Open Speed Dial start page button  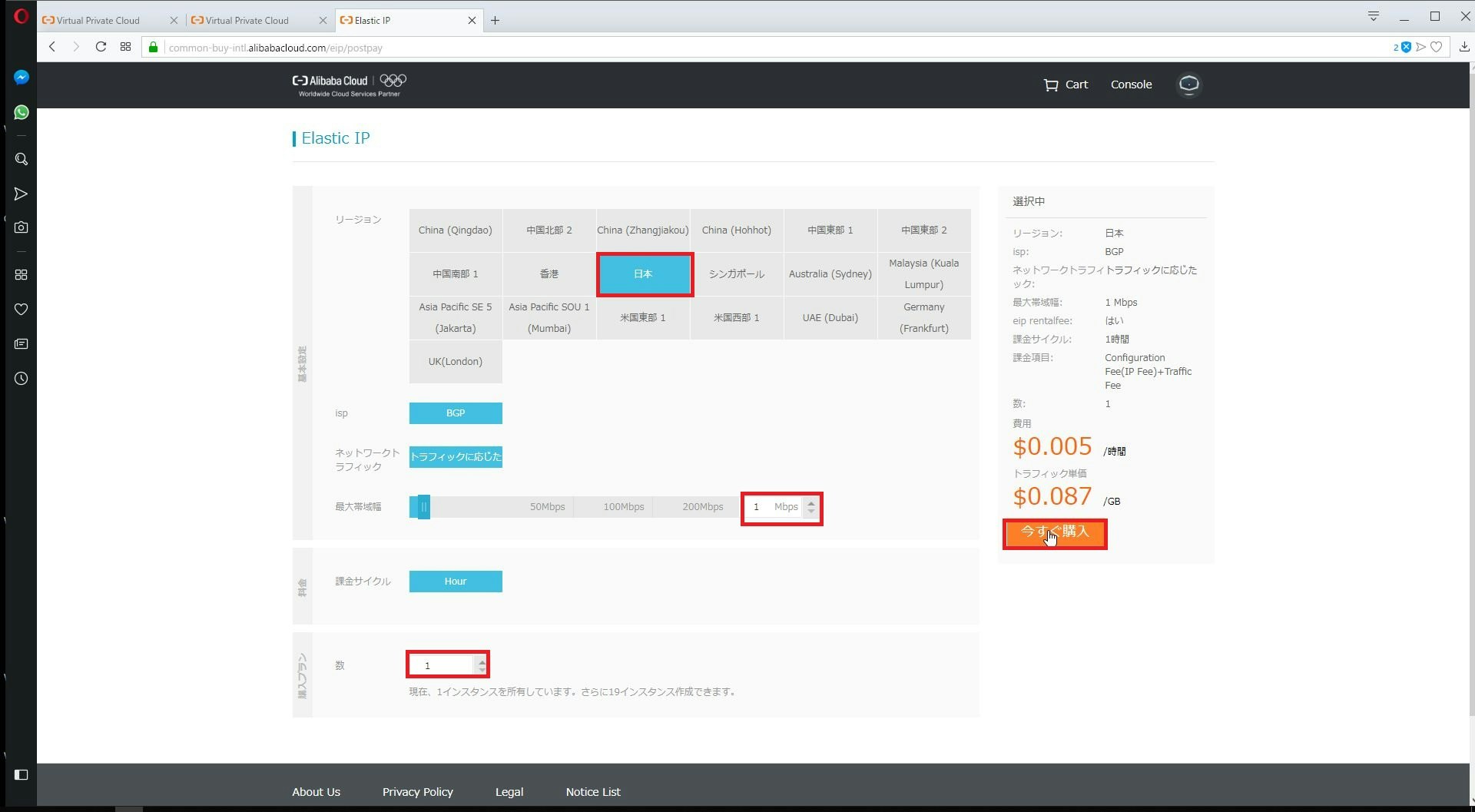point(125,47)
